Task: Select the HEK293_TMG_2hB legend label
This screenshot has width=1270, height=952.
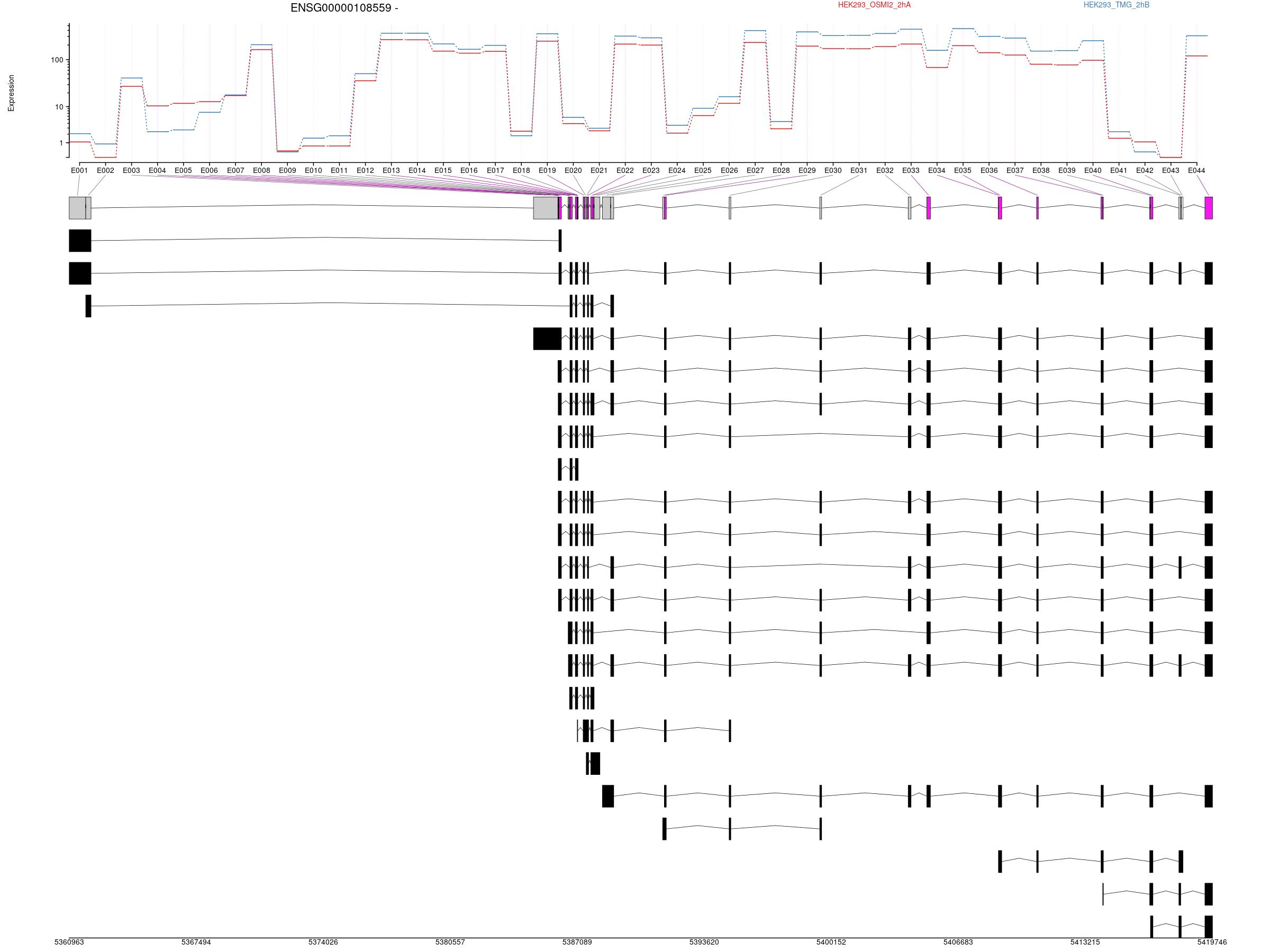Action: tap(1116, 5)
